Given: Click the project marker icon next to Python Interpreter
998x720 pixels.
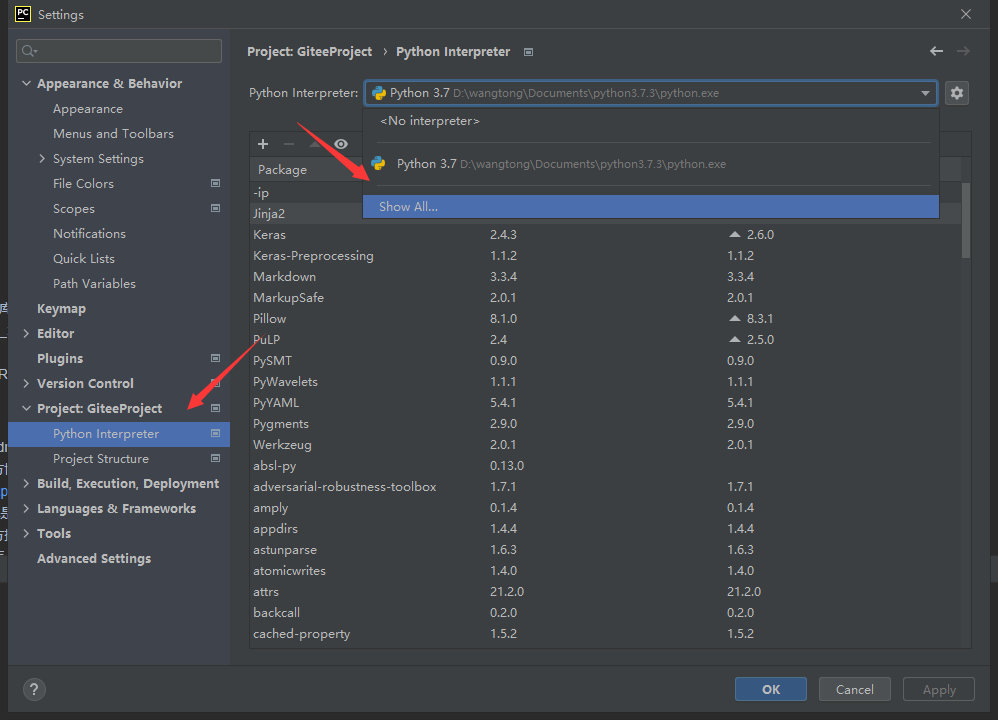Looking at the screenshot, I should click(x=215, y=434).
